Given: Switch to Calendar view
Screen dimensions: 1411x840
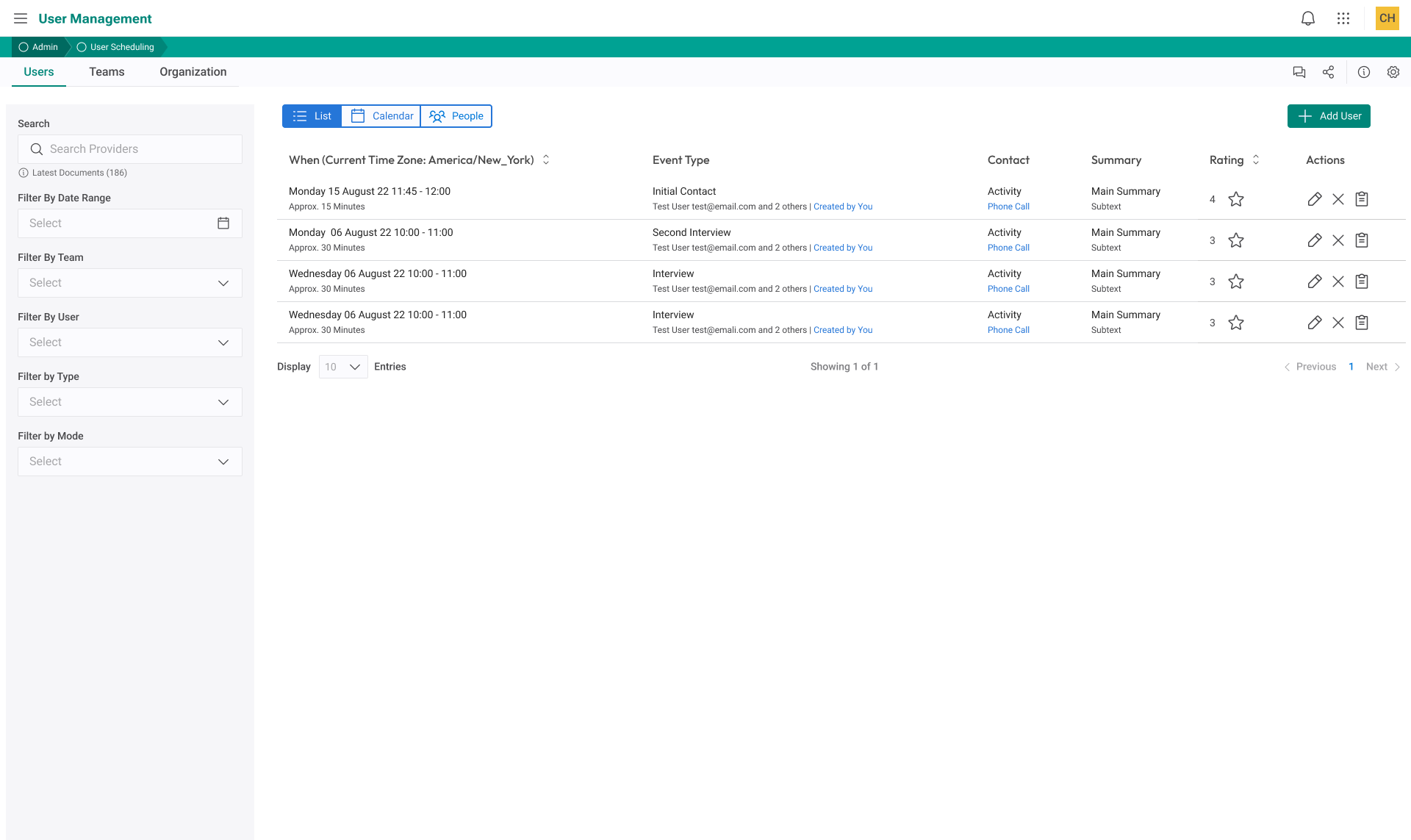Looking at the screenshot, I should (381, 116).
